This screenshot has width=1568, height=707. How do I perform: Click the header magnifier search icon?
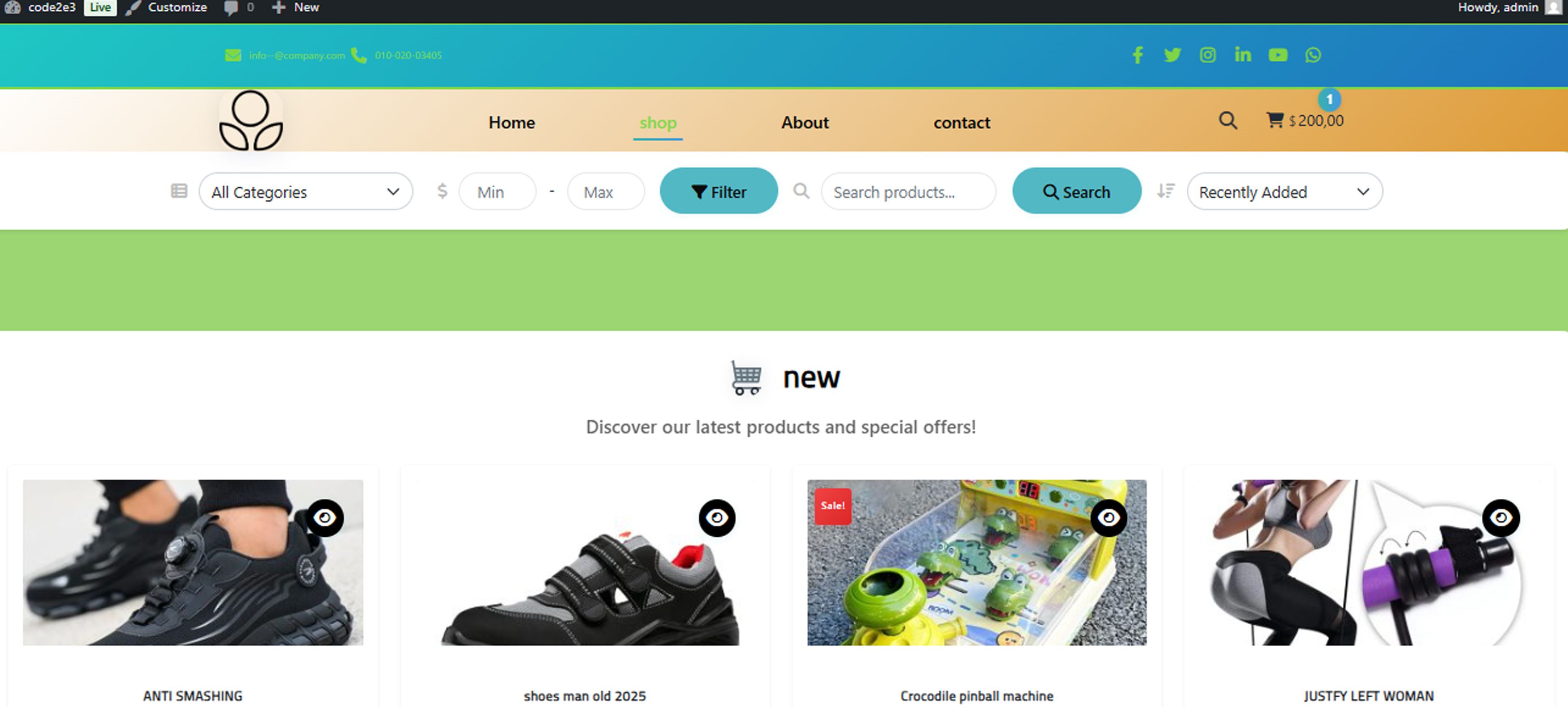pos(1228,121)
